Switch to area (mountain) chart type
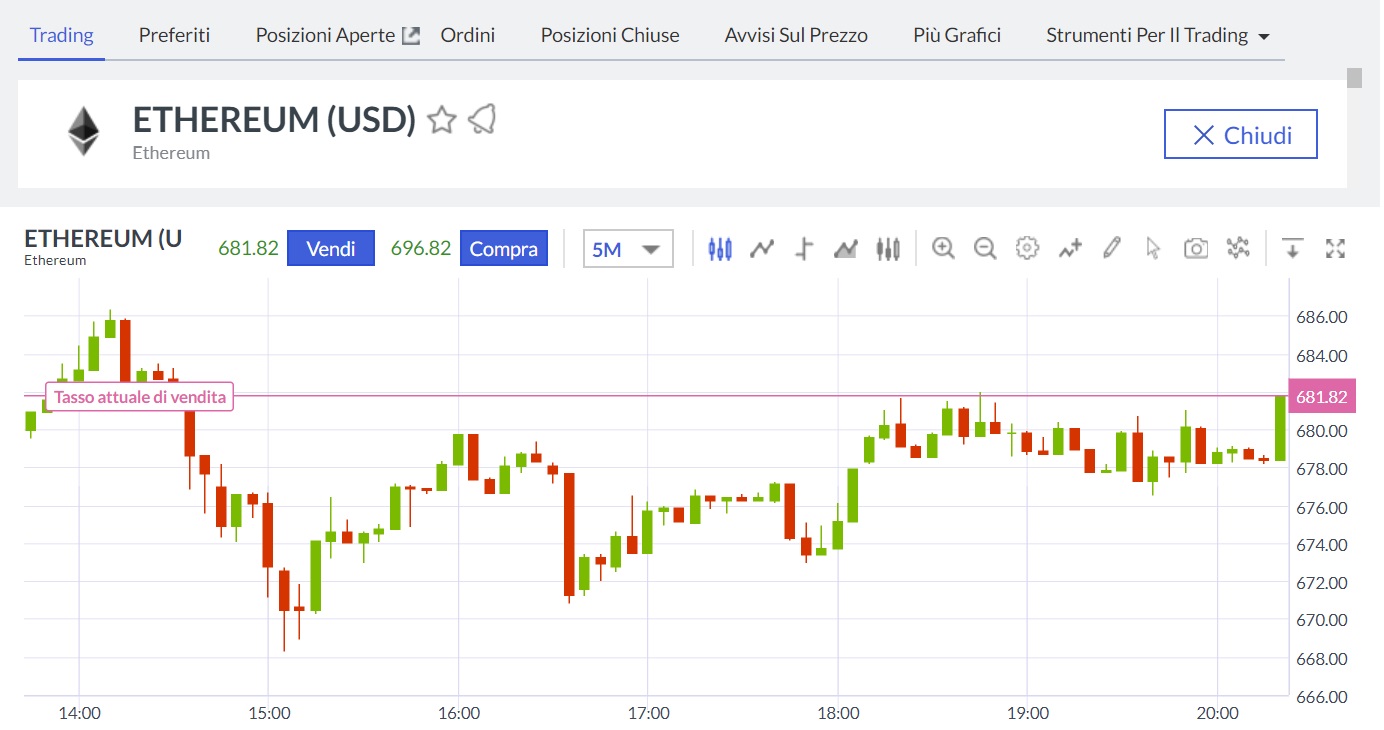 [846, 248]
